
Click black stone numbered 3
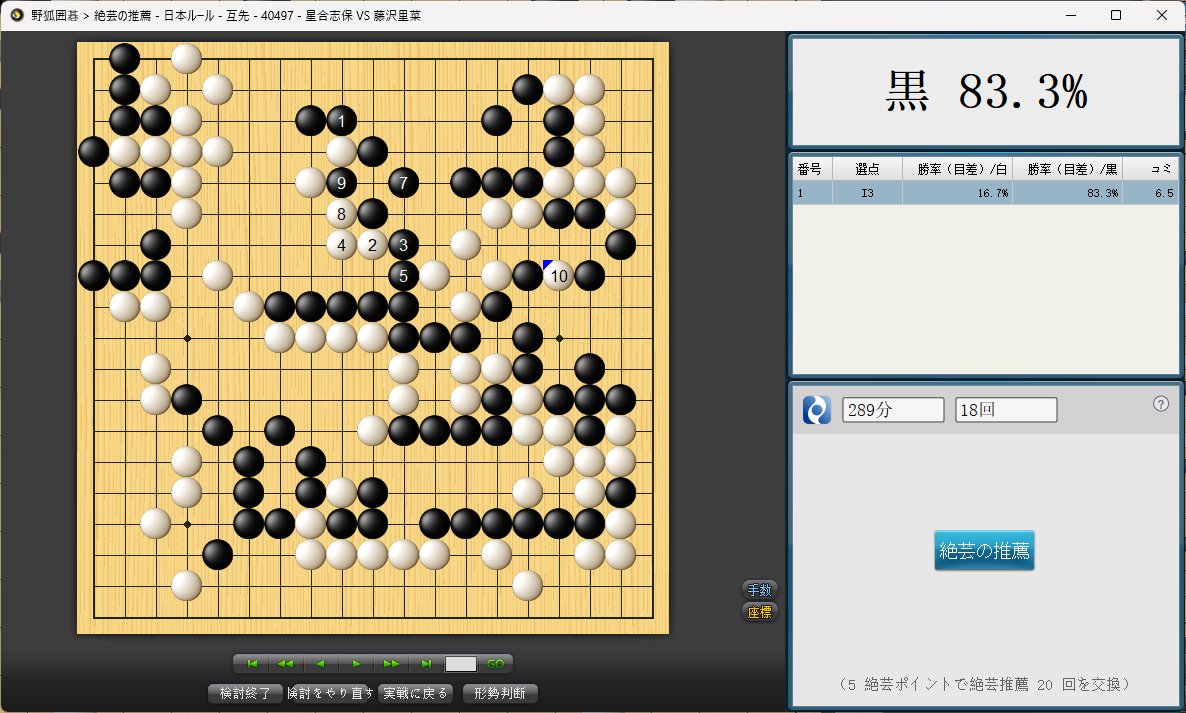(x=403, y=245)
